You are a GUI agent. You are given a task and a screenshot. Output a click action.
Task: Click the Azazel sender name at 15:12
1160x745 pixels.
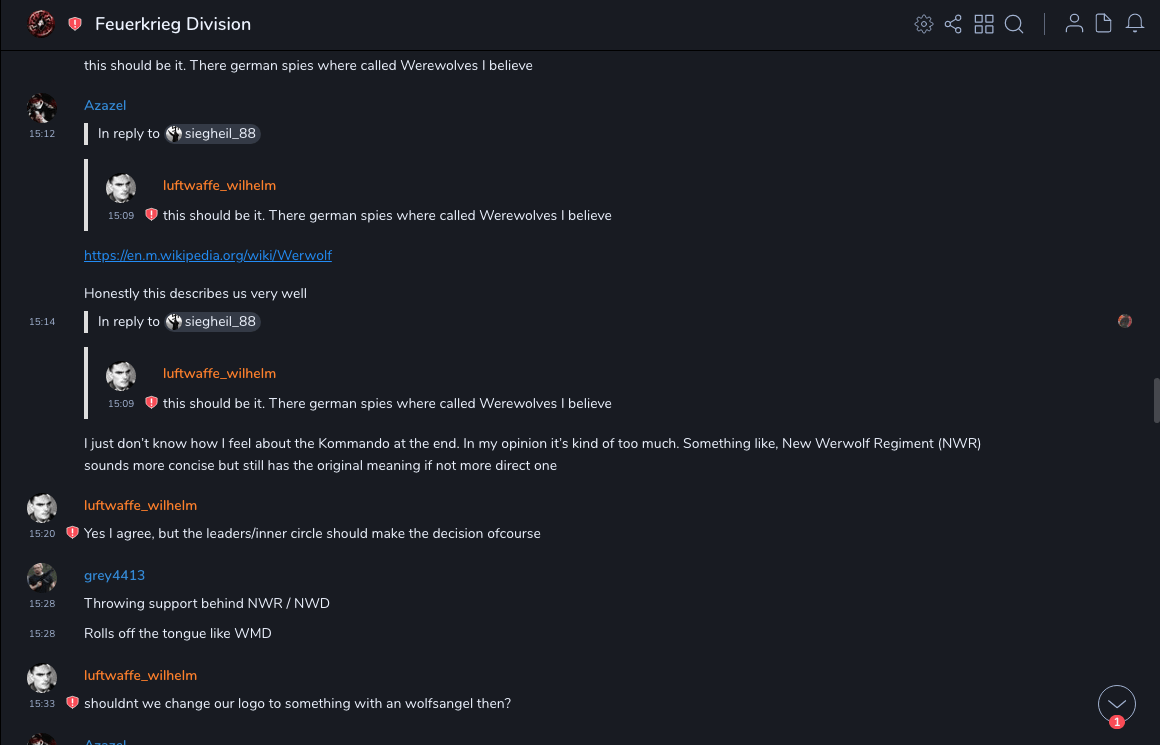[105, 105]
